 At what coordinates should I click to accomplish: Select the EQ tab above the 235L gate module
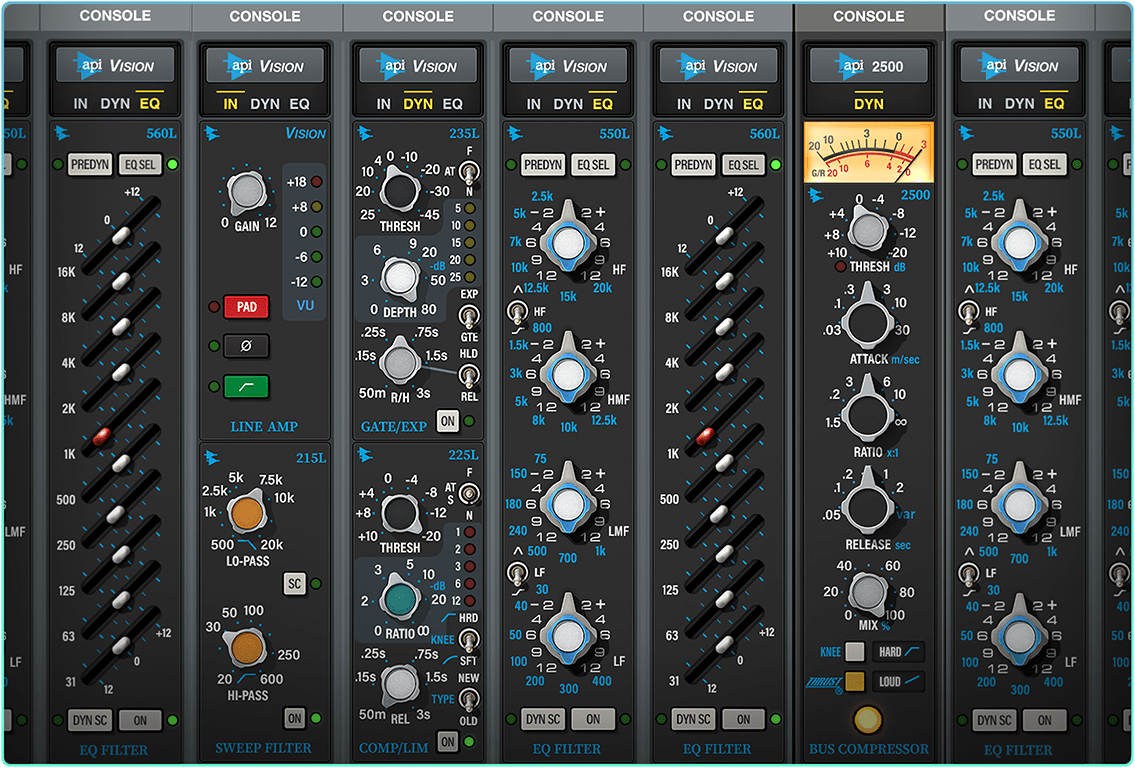click(x=452, y=104)
